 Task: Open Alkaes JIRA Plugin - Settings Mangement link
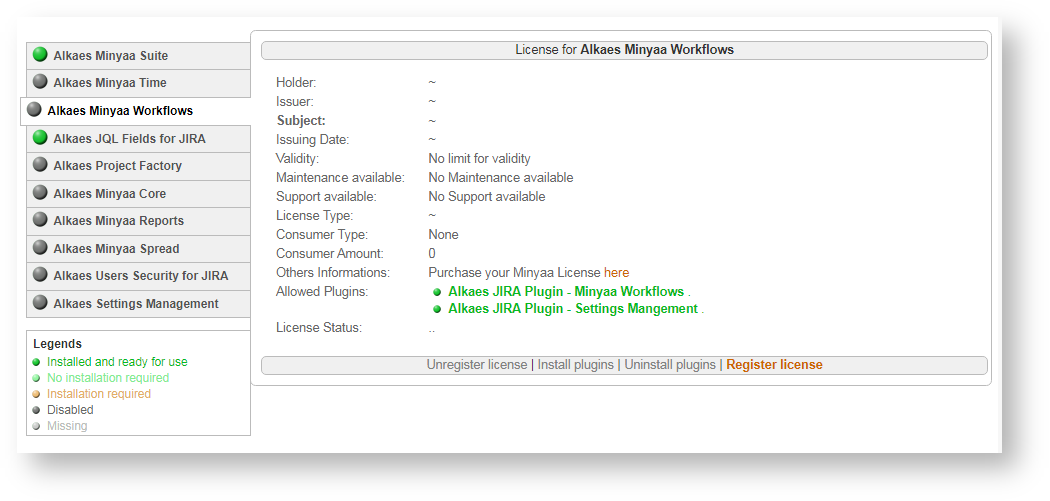[573, 309]
